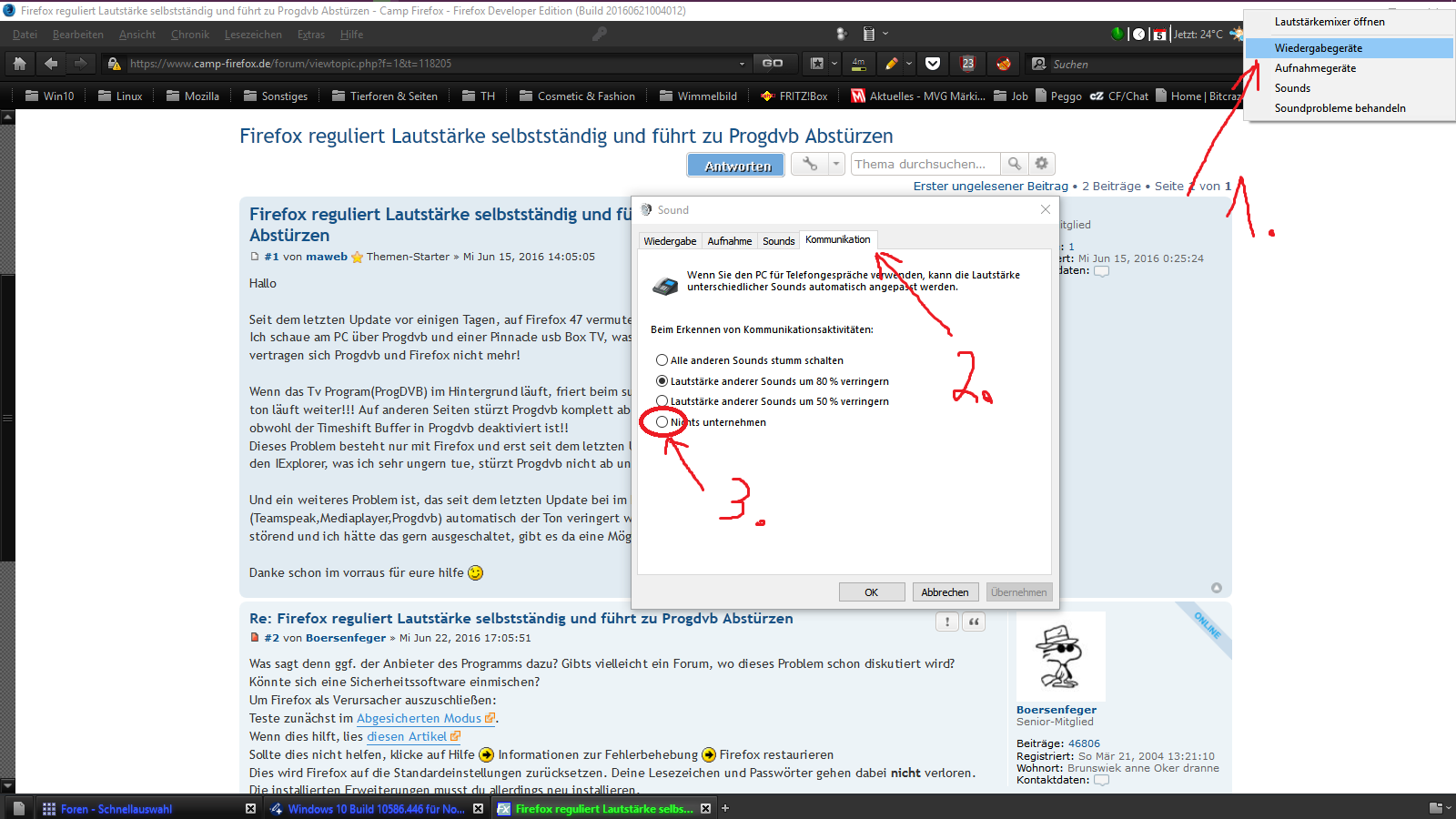Viewport: 1456px width, 819px height.
Task: Open site identity lock icon in address bar
Action: 114,64
